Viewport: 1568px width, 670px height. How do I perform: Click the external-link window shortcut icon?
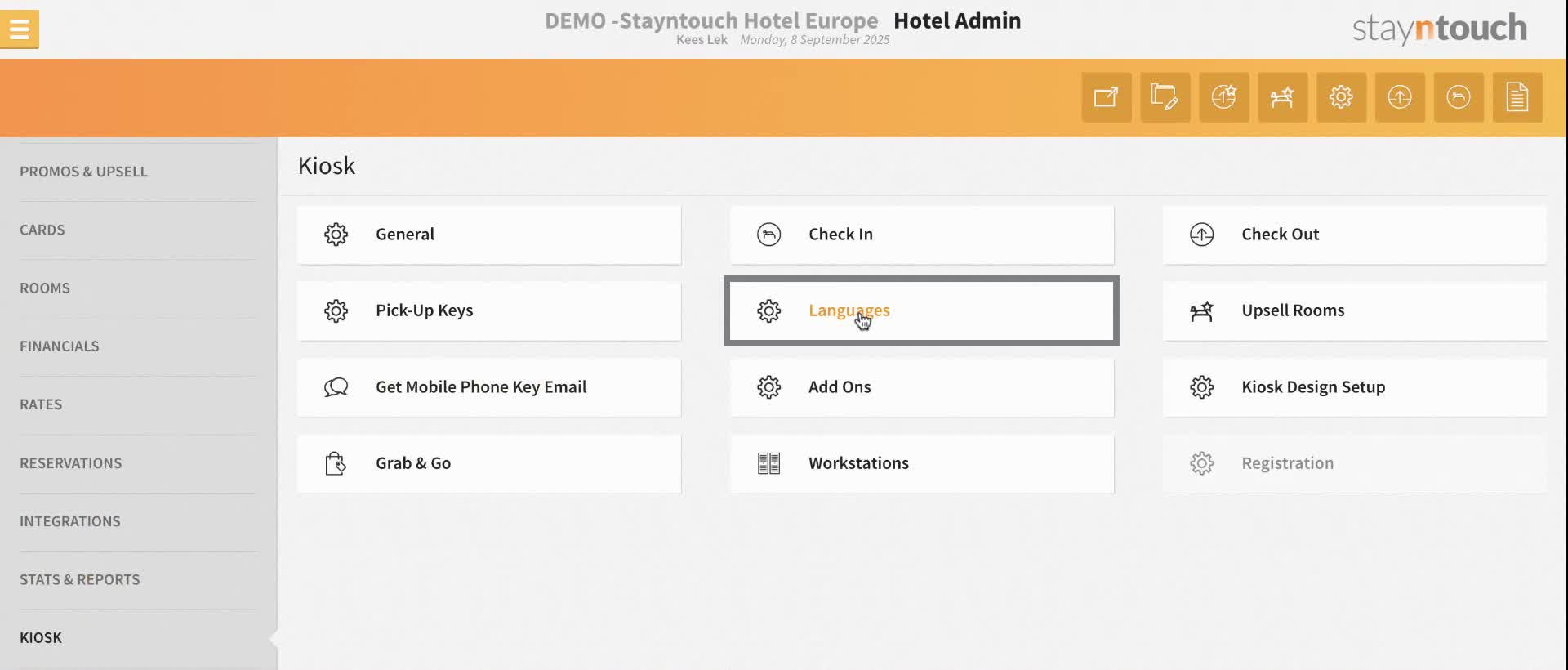tap(1107, 97)
